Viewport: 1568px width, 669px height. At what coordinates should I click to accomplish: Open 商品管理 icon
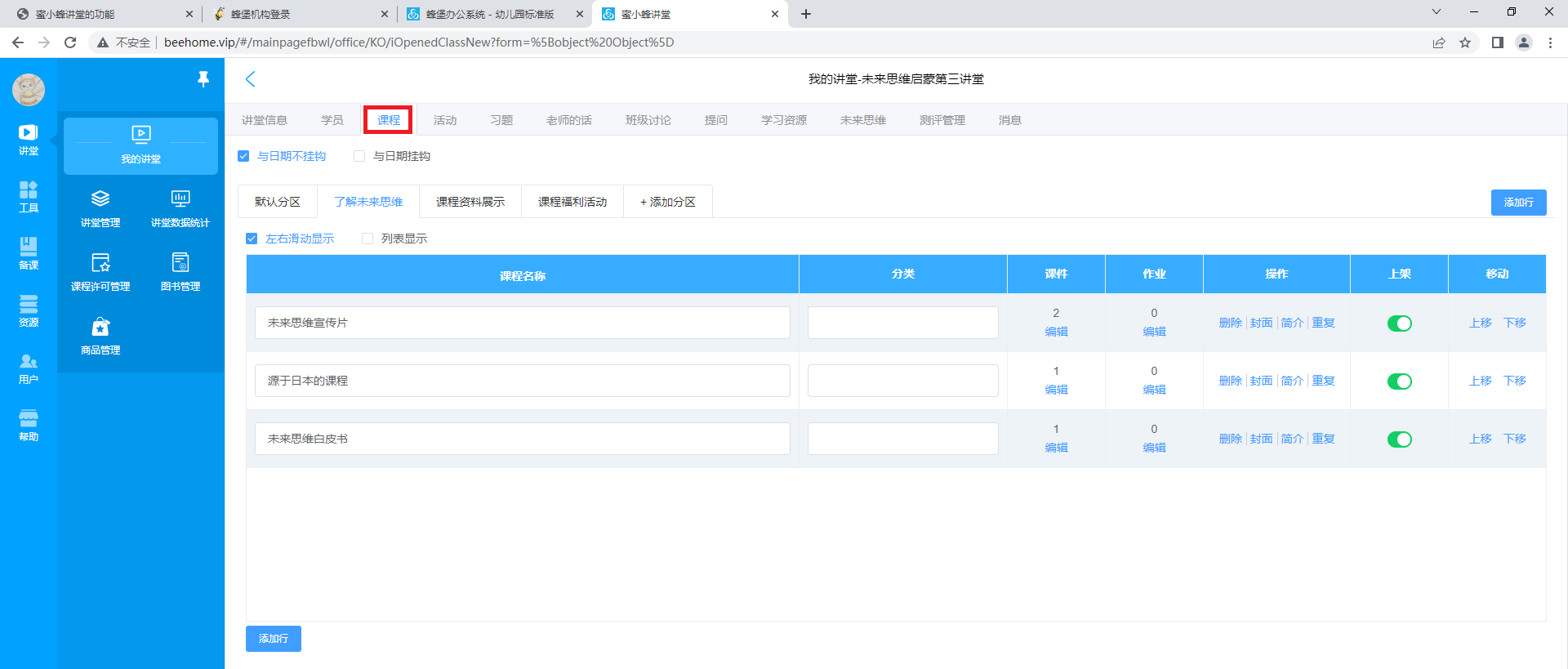click(x=100, y=336)
